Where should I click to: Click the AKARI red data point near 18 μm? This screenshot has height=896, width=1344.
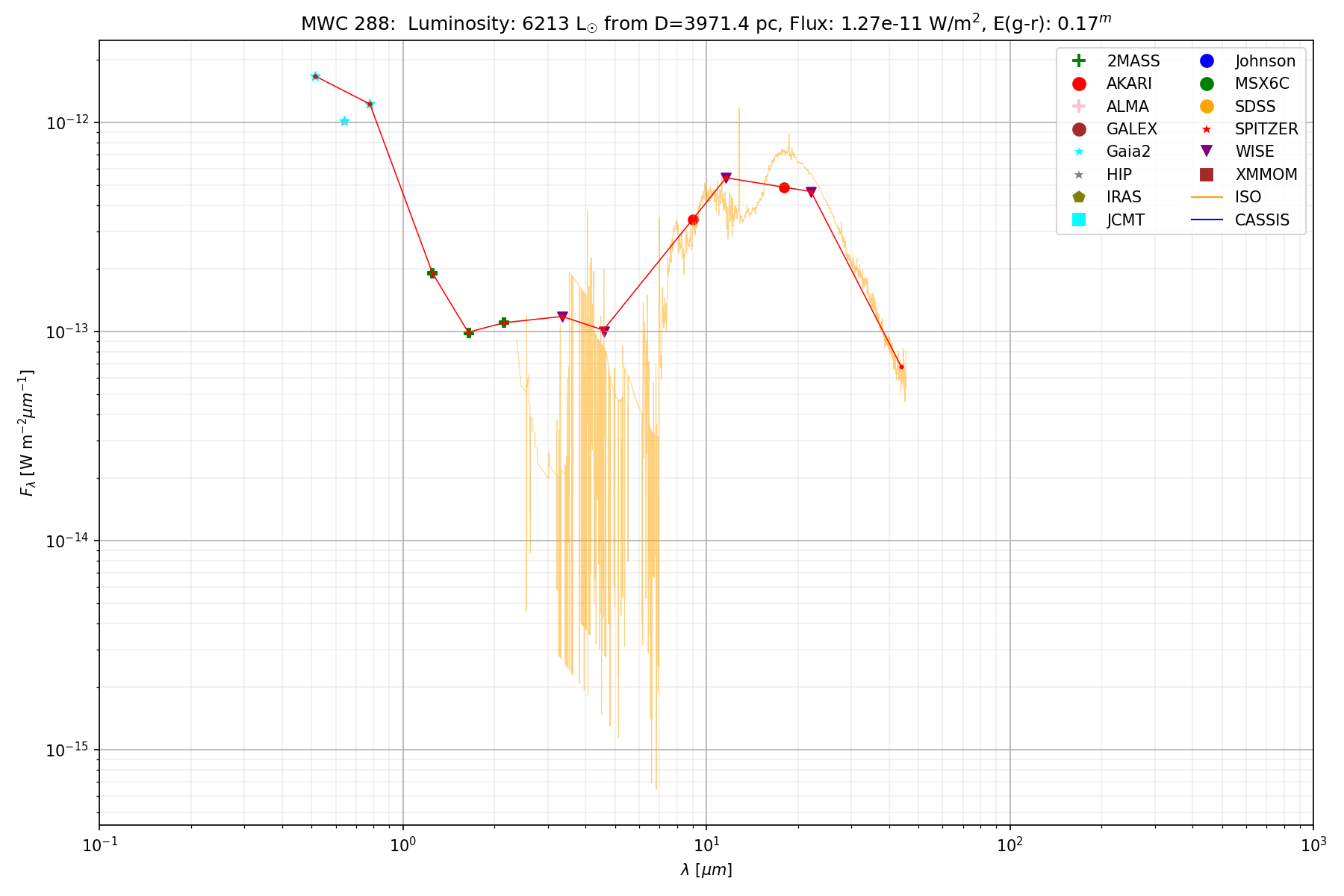(x=784, y=187)
